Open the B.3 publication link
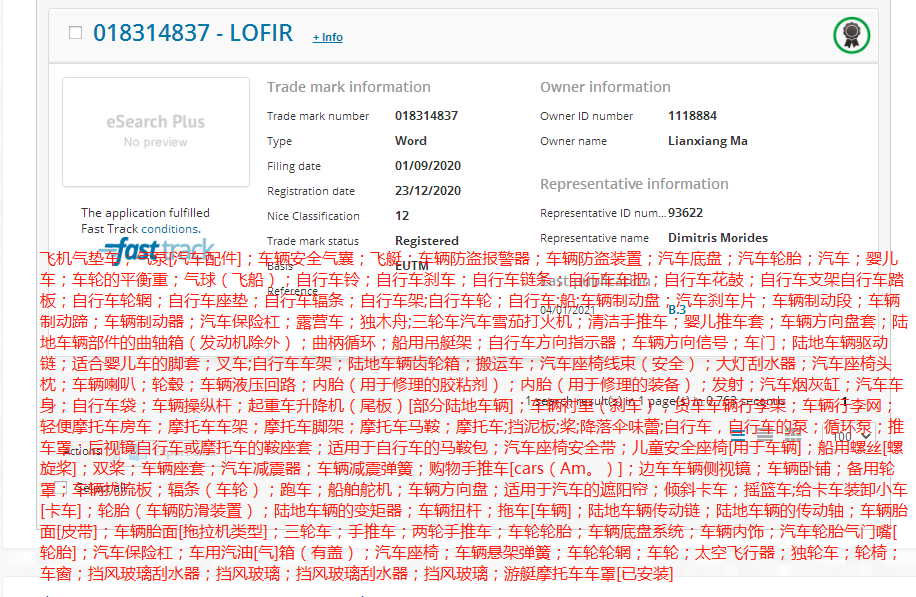 (x=677, y=310)
